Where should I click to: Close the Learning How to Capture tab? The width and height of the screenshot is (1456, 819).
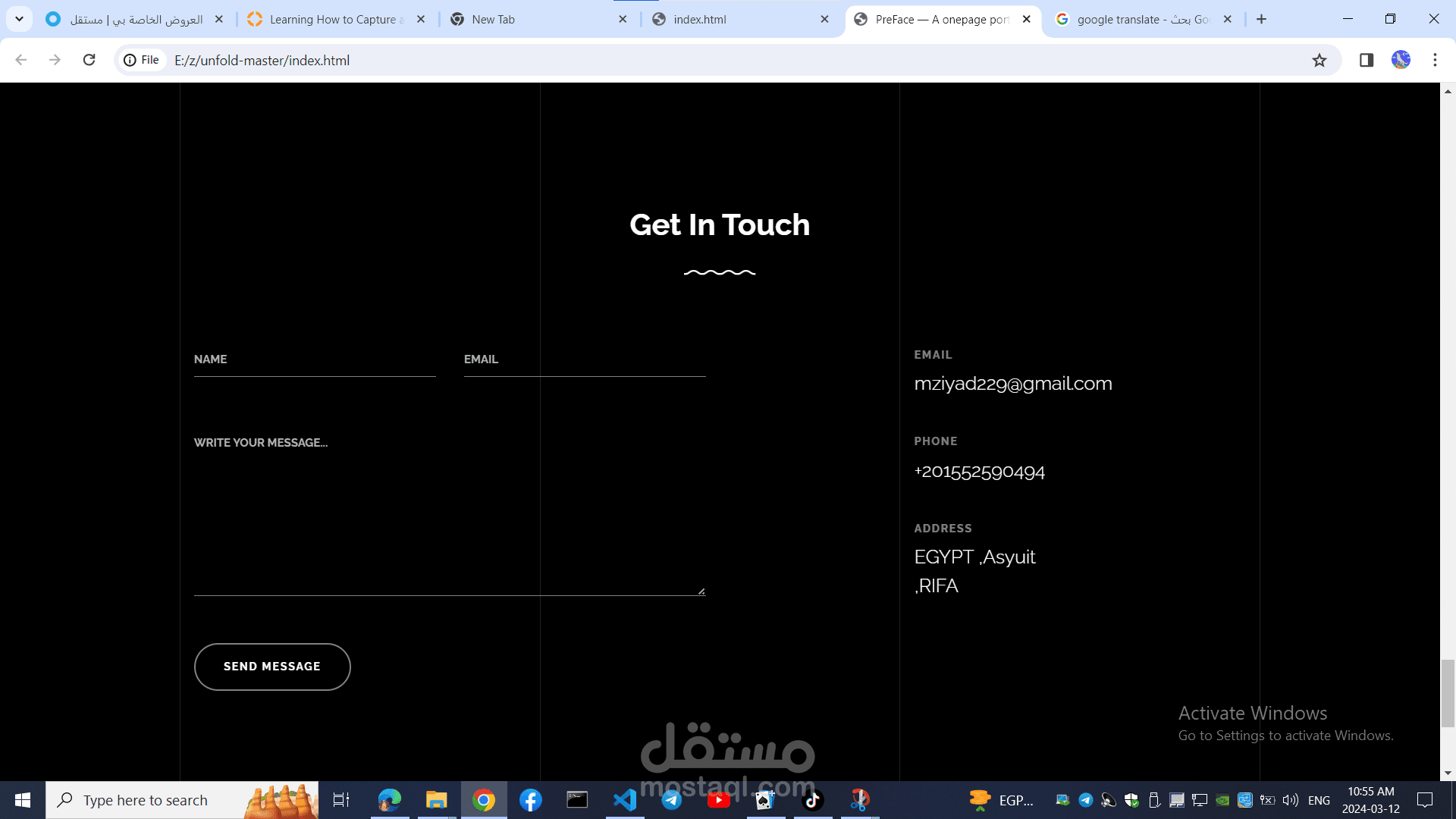pyautogui.click(x=421, y=19)
